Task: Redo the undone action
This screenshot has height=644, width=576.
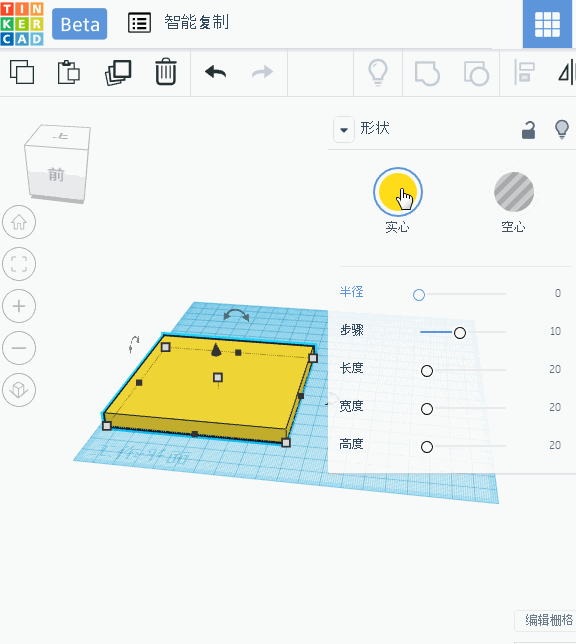Action: [262, 72]
